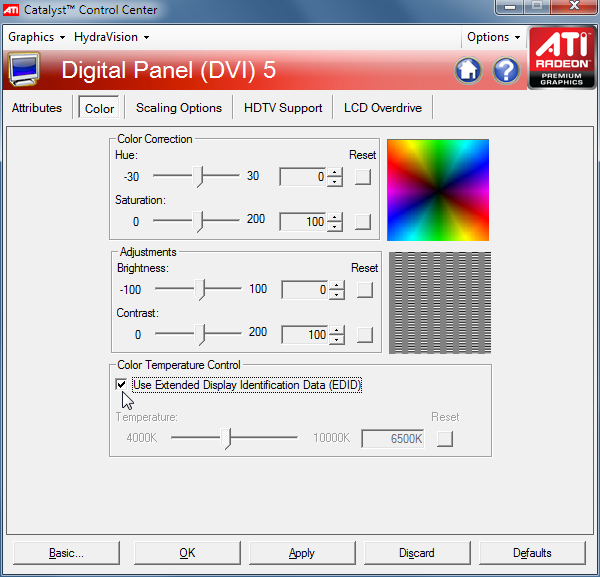
Task: Click the gray striped contrast preview
Action: [x=440, y=303]
